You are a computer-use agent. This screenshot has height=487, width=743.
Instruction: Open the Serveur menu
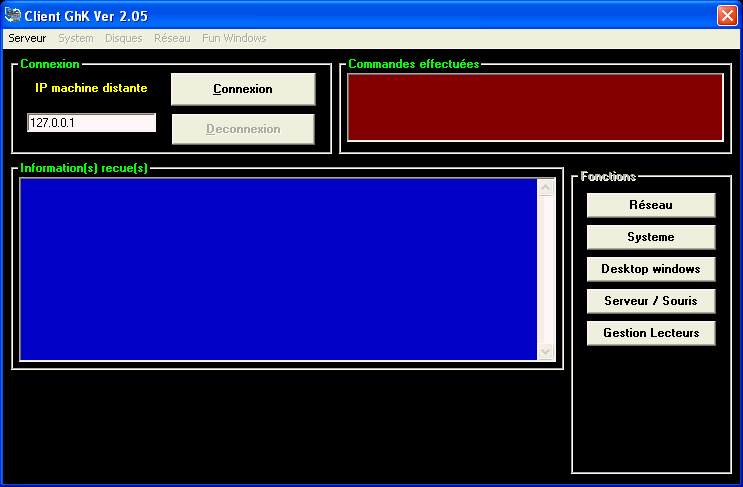point(27,38)
